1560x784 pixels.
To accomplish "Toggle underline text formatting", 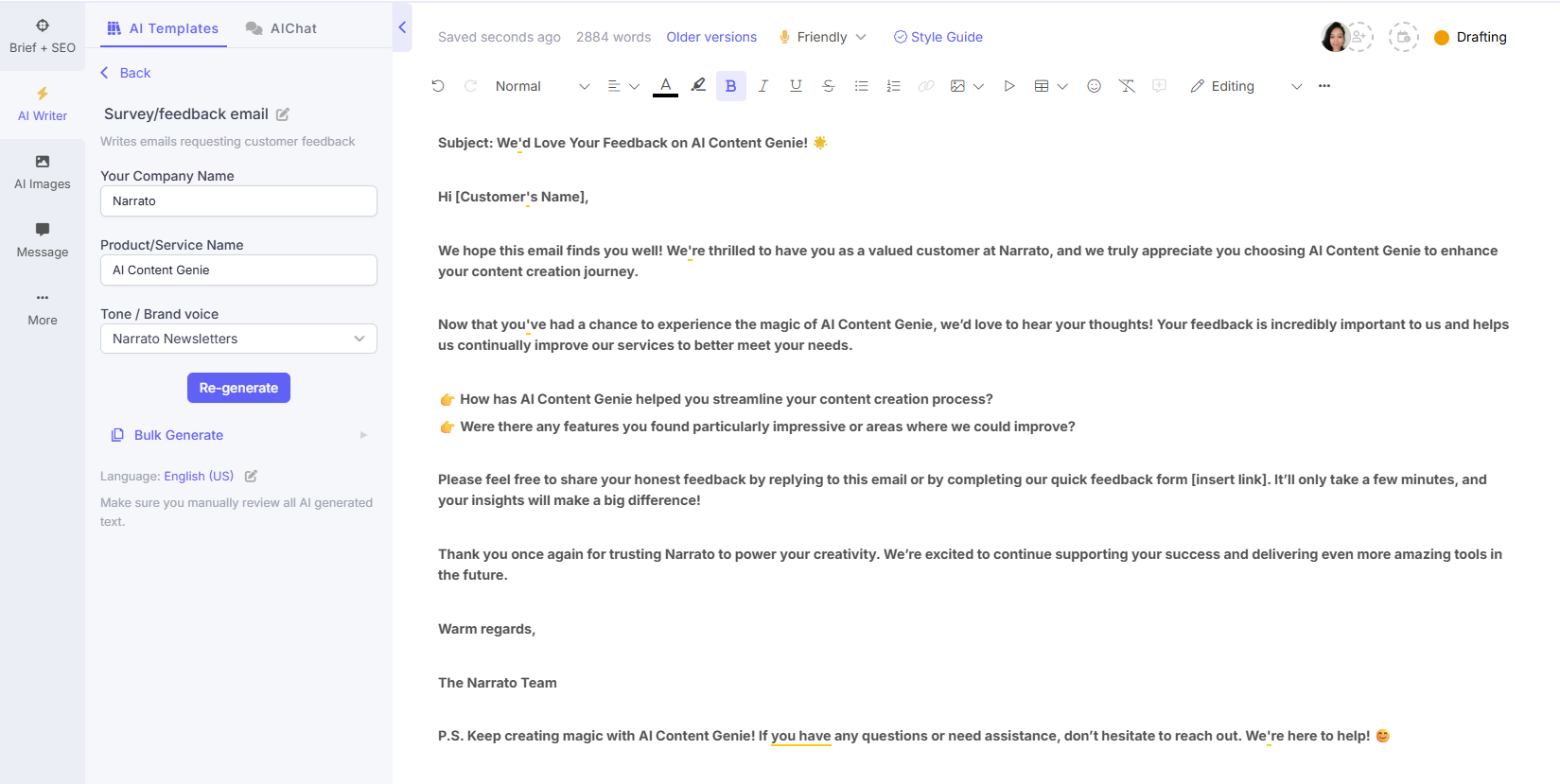I will pos(796,86).
